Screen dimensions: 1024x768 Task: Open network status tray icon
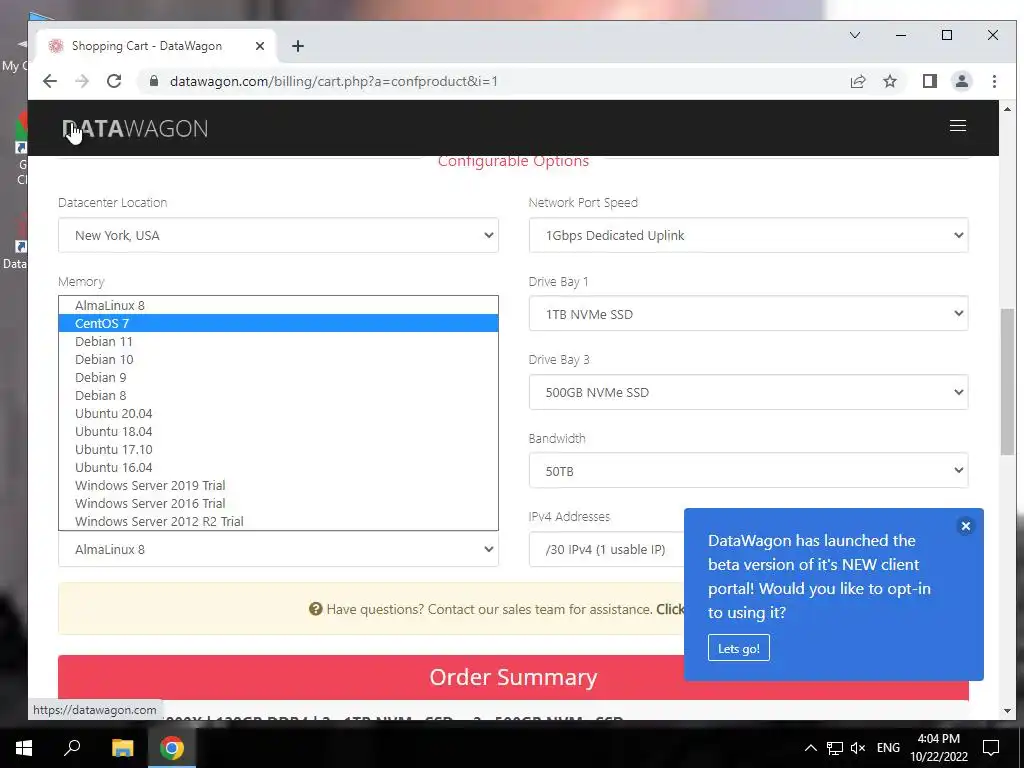coord(834,748)
